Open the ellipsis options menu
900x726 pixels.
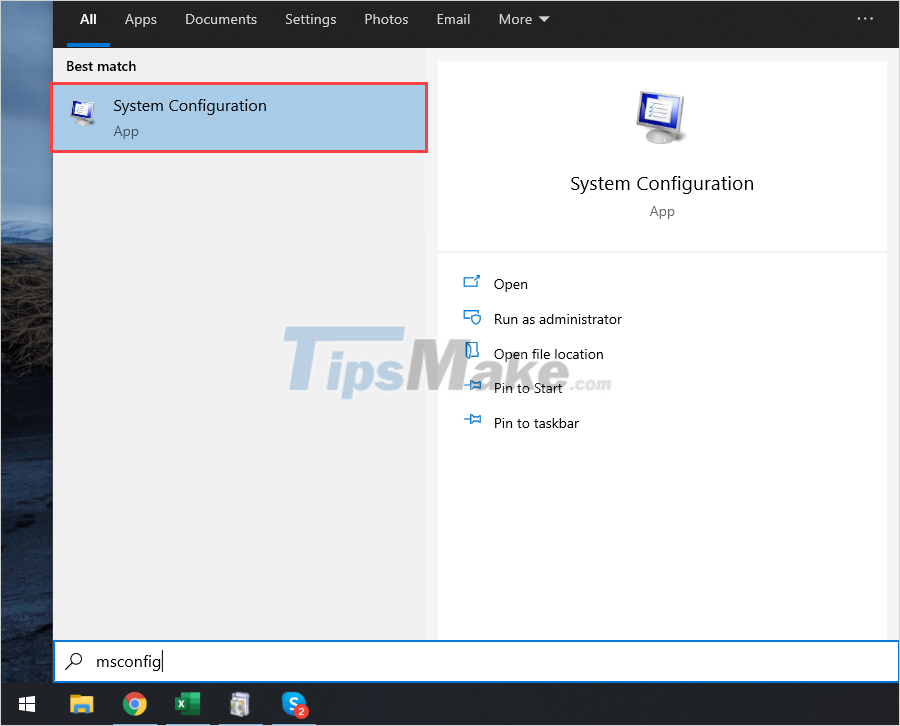[864, 19]
